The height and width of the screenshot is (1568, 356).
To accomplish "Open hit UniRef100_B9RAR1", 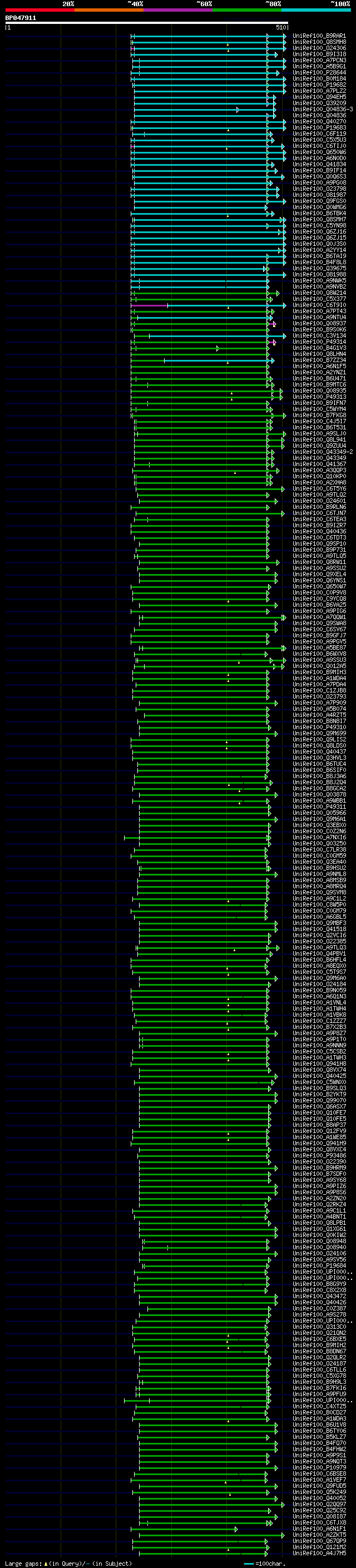I will [x=319, y=36].
